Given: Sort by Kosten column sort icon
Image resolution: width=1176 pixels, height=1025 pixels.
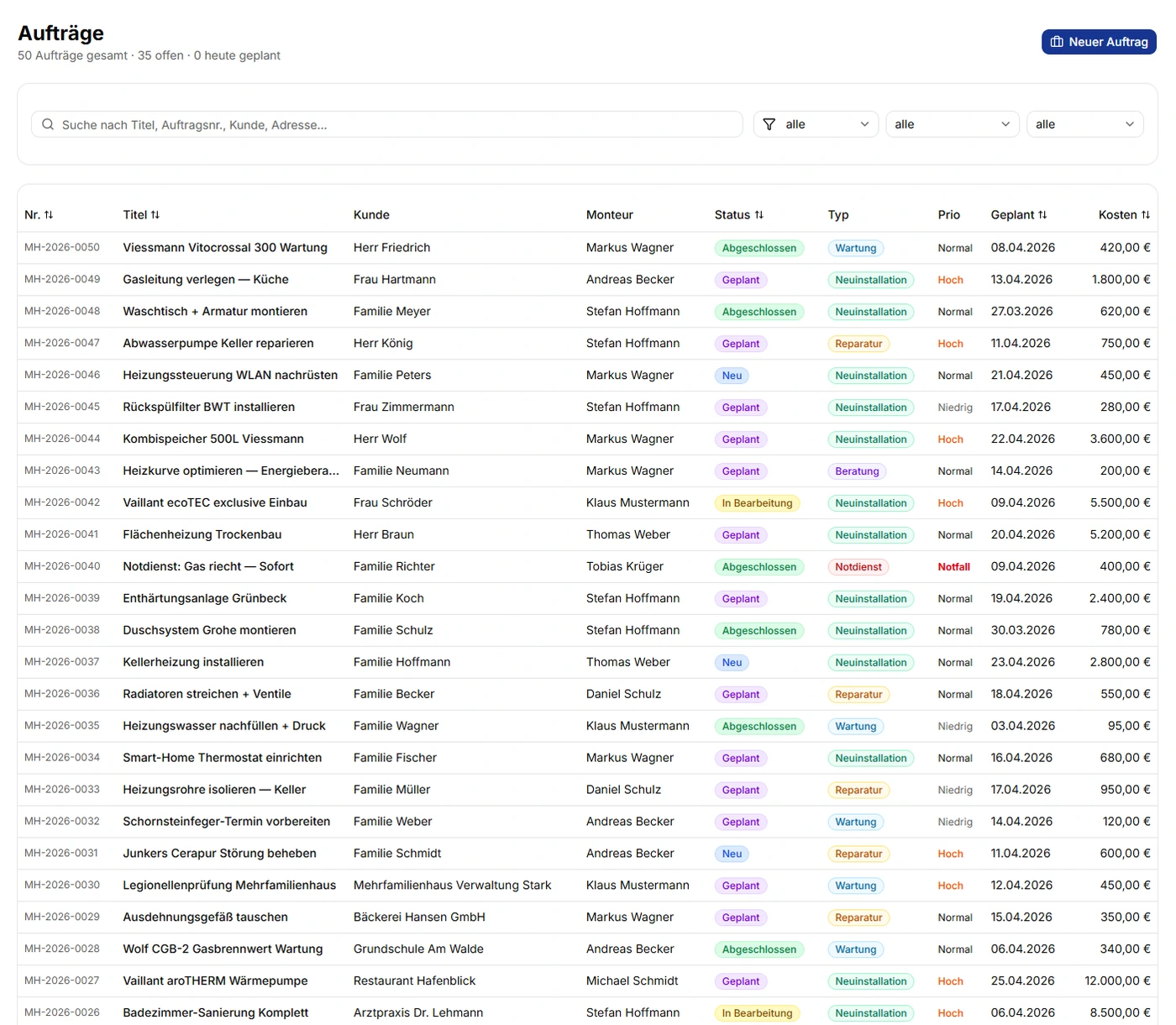Looking at the screenshot, I should click(x=1146, y=215).
